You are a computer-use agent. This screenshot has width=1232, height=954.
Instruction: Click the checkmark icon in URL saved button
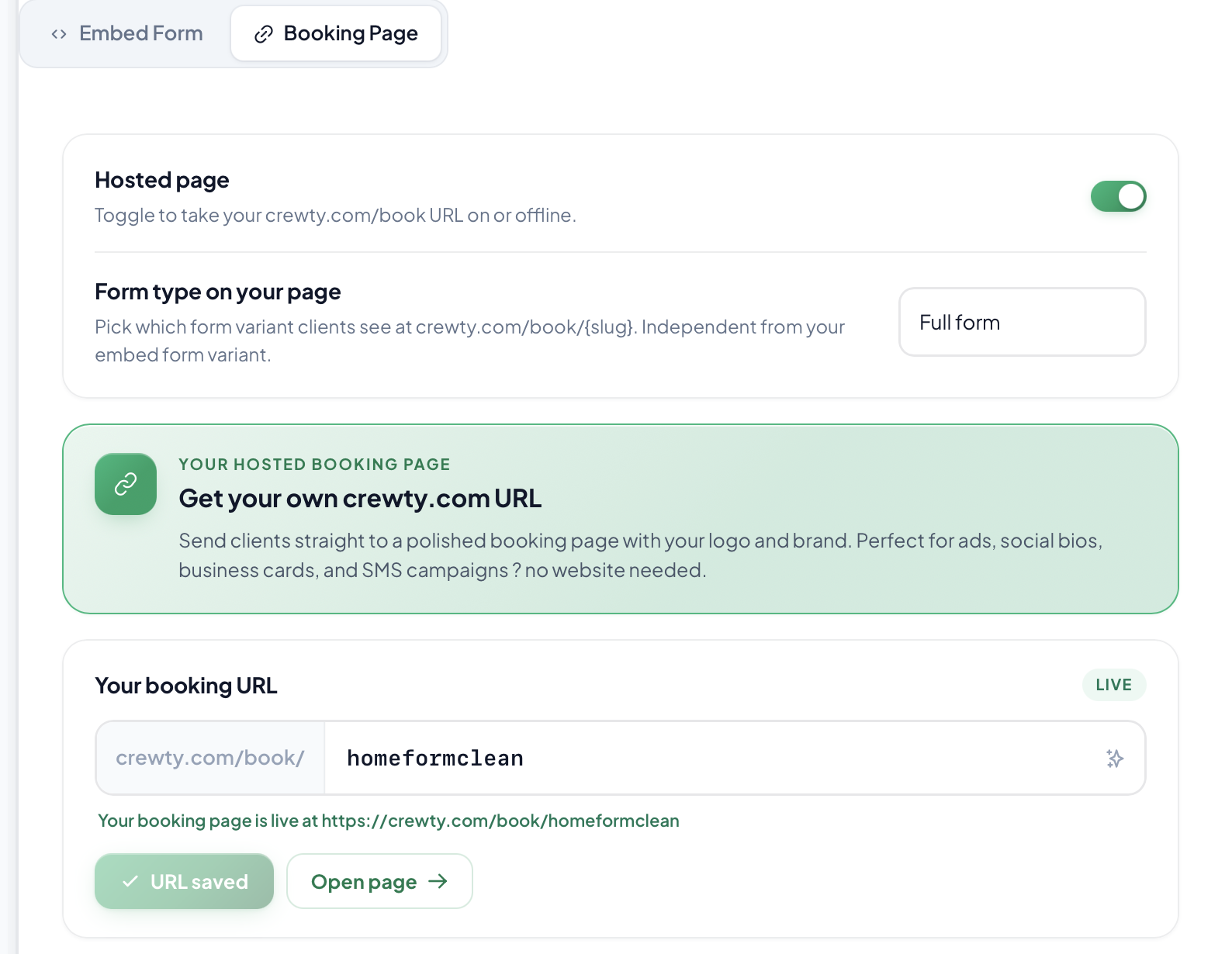pos(130,881)
